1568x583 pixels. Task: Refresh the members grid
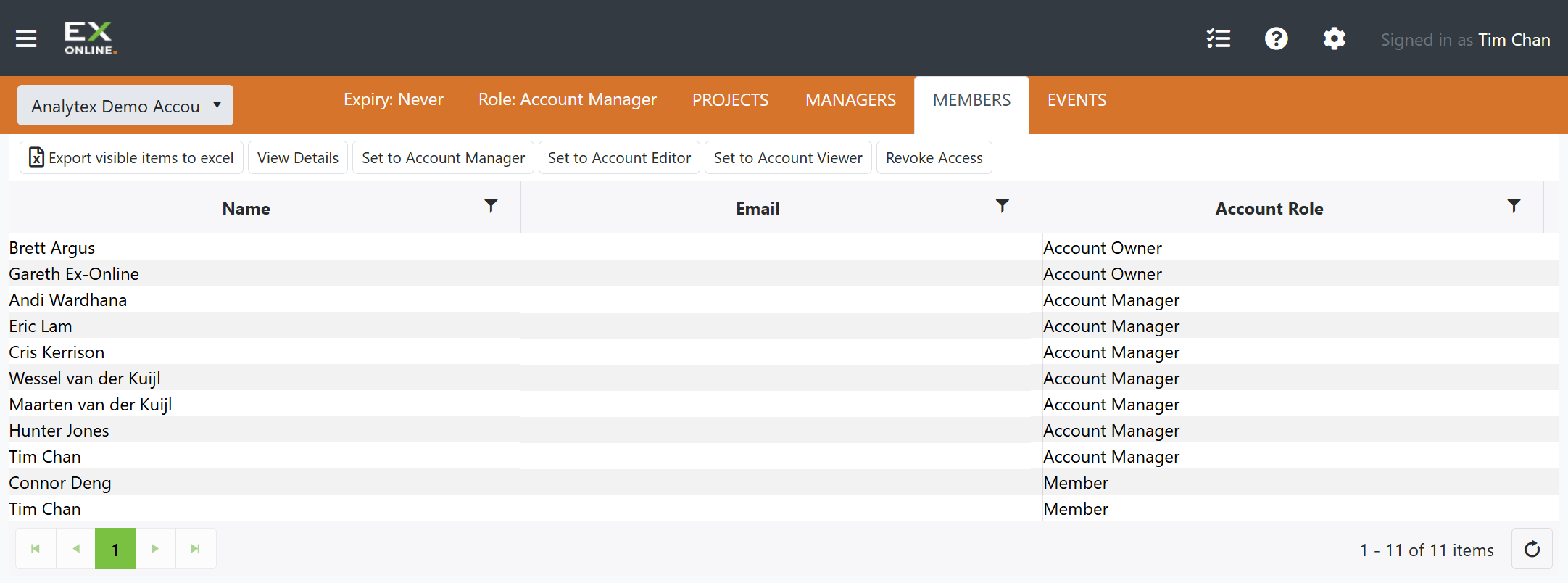(x=1532, y=549)
